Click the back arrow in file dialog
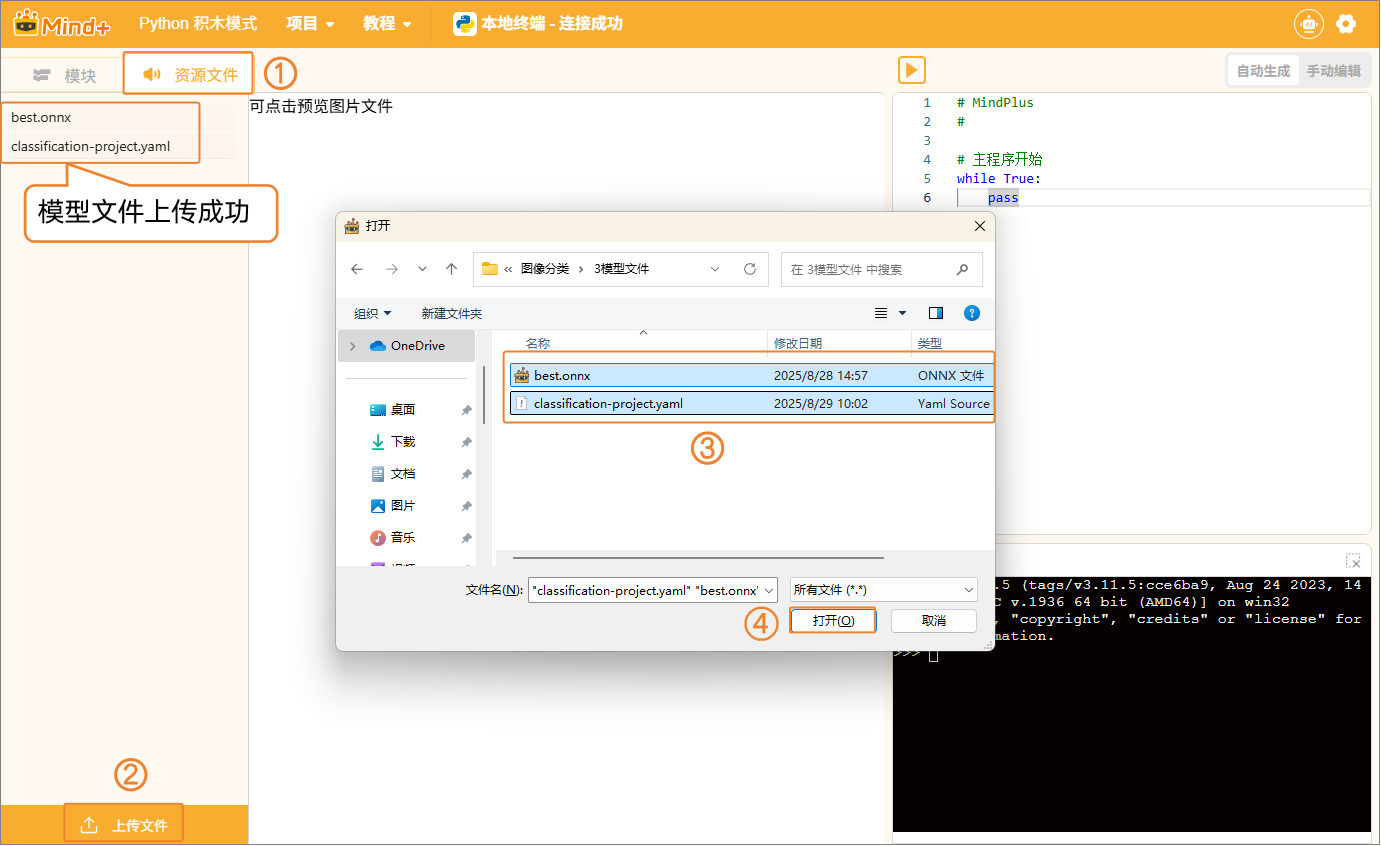This screenshot has width=1381, height=846. tap(357, 269)
